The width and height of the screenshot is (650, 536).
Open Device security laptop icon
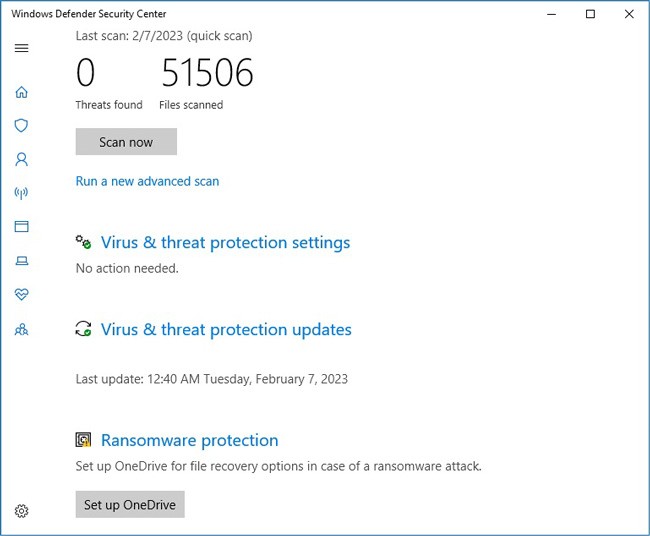coord(22,260)
